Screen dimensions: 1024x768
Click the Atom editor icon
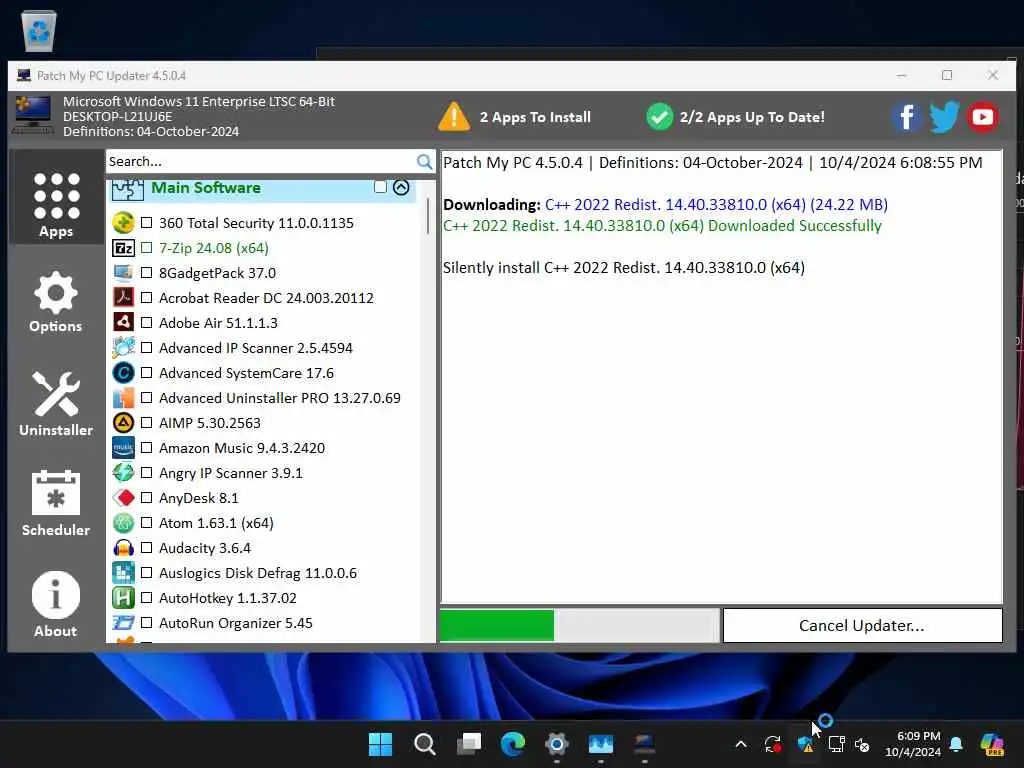pyautogui.click(x=123, y=523)
